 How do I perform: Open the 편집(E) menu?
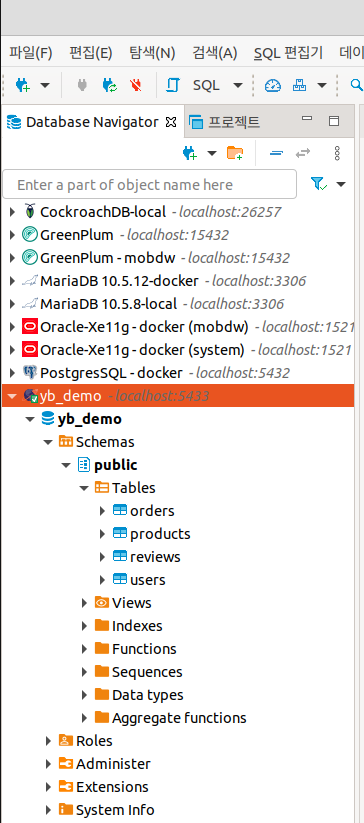click(x=91, y=53)
